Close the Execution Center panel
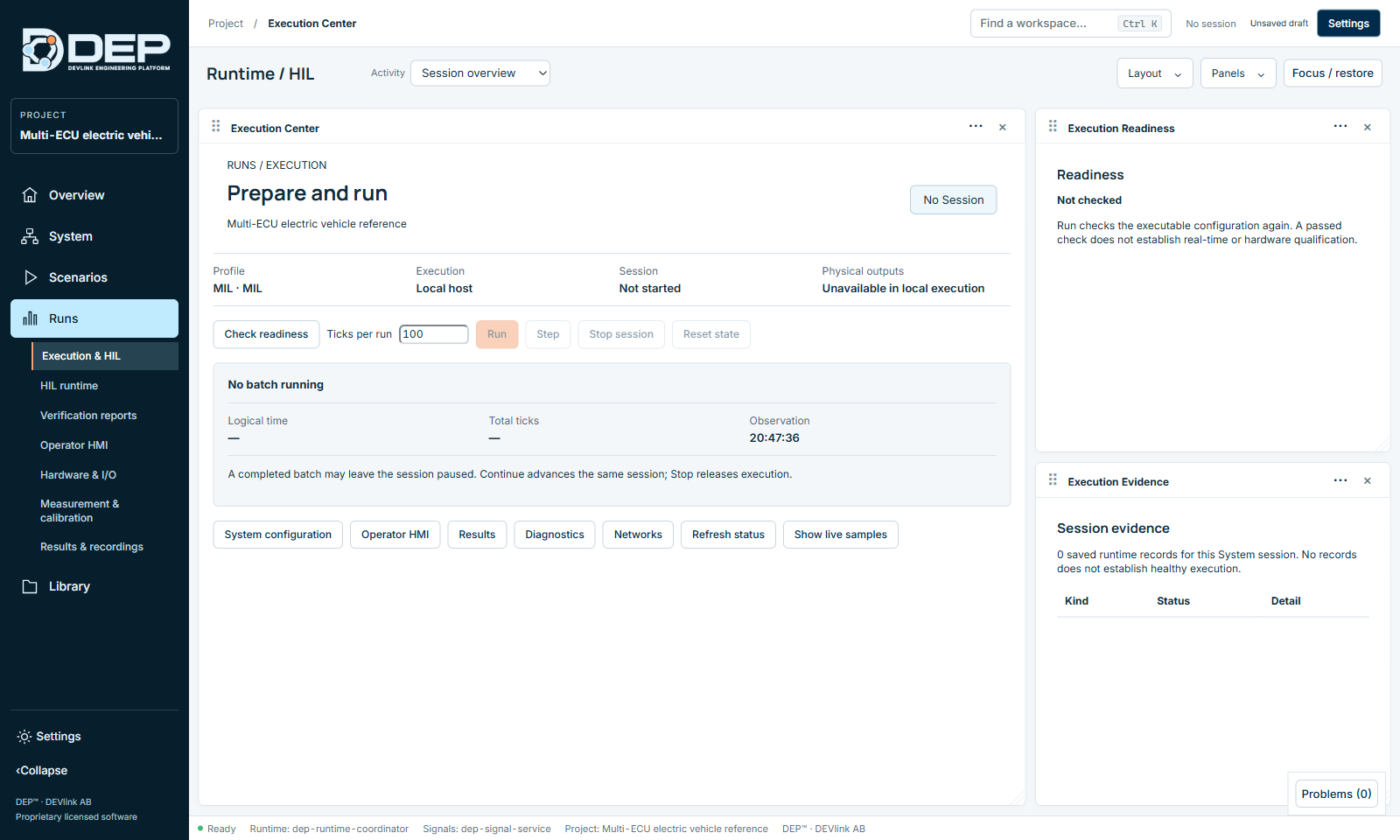Image resolution: width=1400 pixels, height=840 pixels. 1003,128
